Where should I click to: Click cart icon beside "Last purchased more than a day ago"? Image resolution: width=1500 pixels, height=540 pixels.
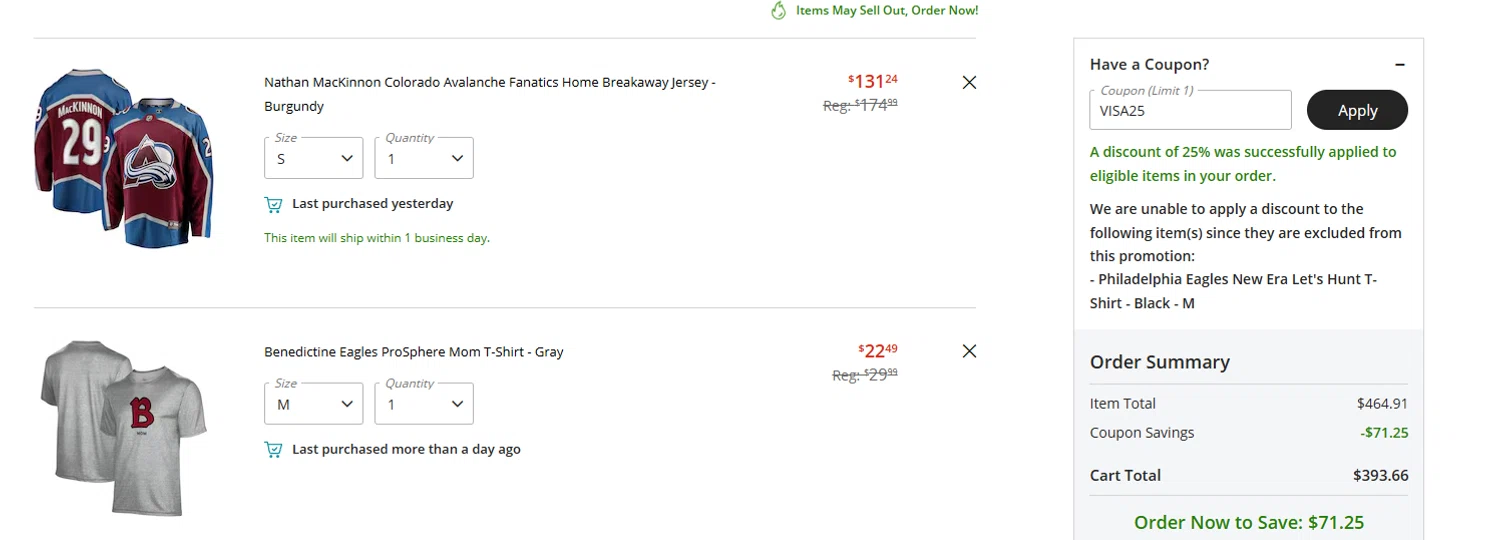(x=273, y=450)
